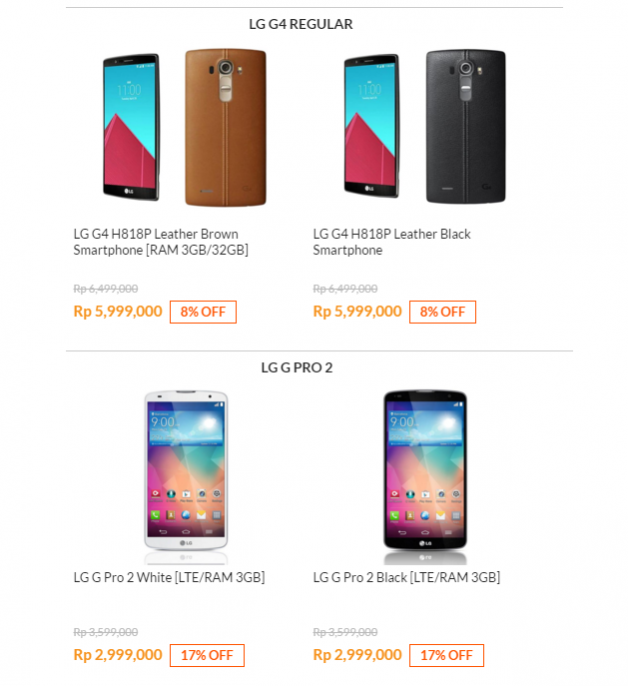Viewport: 628px width, 686px height.
Task: Click 8% OFF badge under Leather Black phone
Action: (x=442, y=312)
